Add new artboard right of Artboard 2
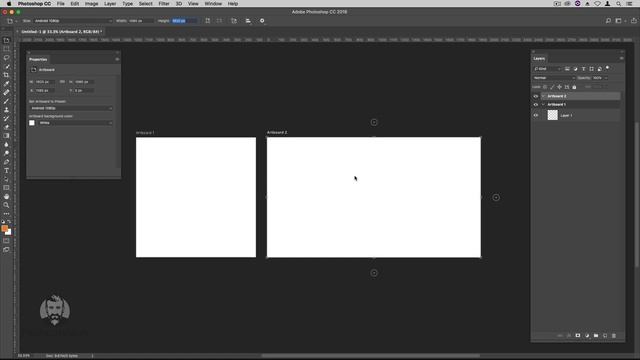640x360 pixels. pyautogui.click(x=496, y=198)
